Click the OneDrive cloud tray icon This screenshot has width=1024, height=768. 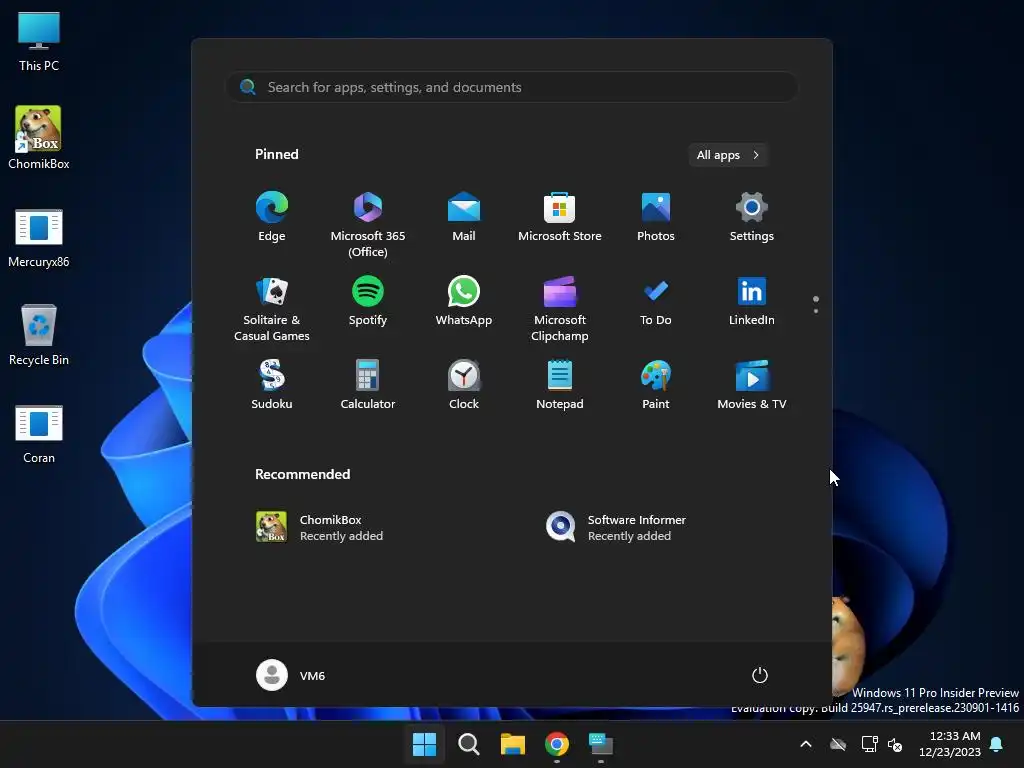(x=838, y=744)
